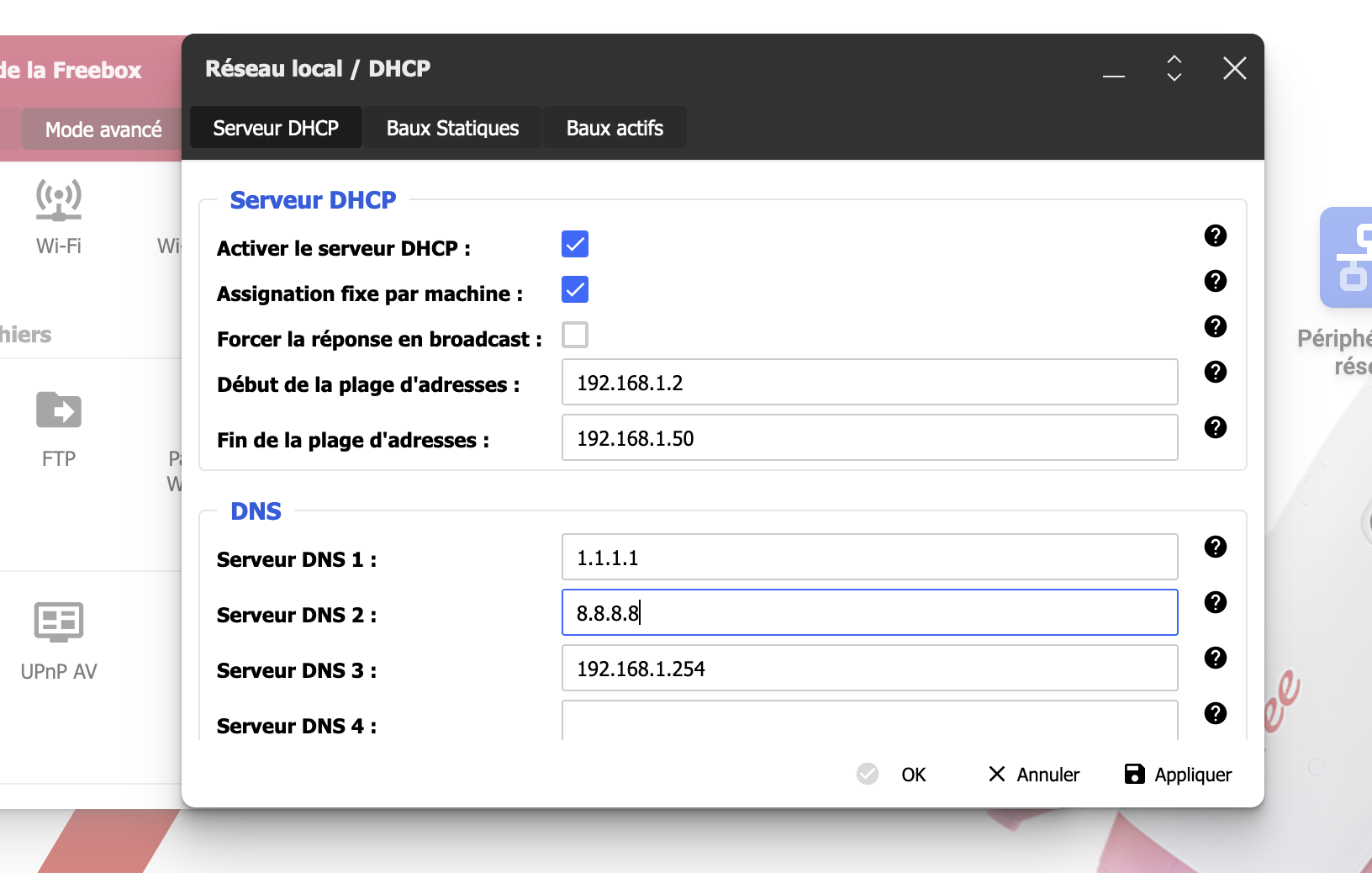This screenshot has height=873, width=1372.
Task: Select the Mode avancé tab in Freebox settings
Action: click(x=103, y=130)
